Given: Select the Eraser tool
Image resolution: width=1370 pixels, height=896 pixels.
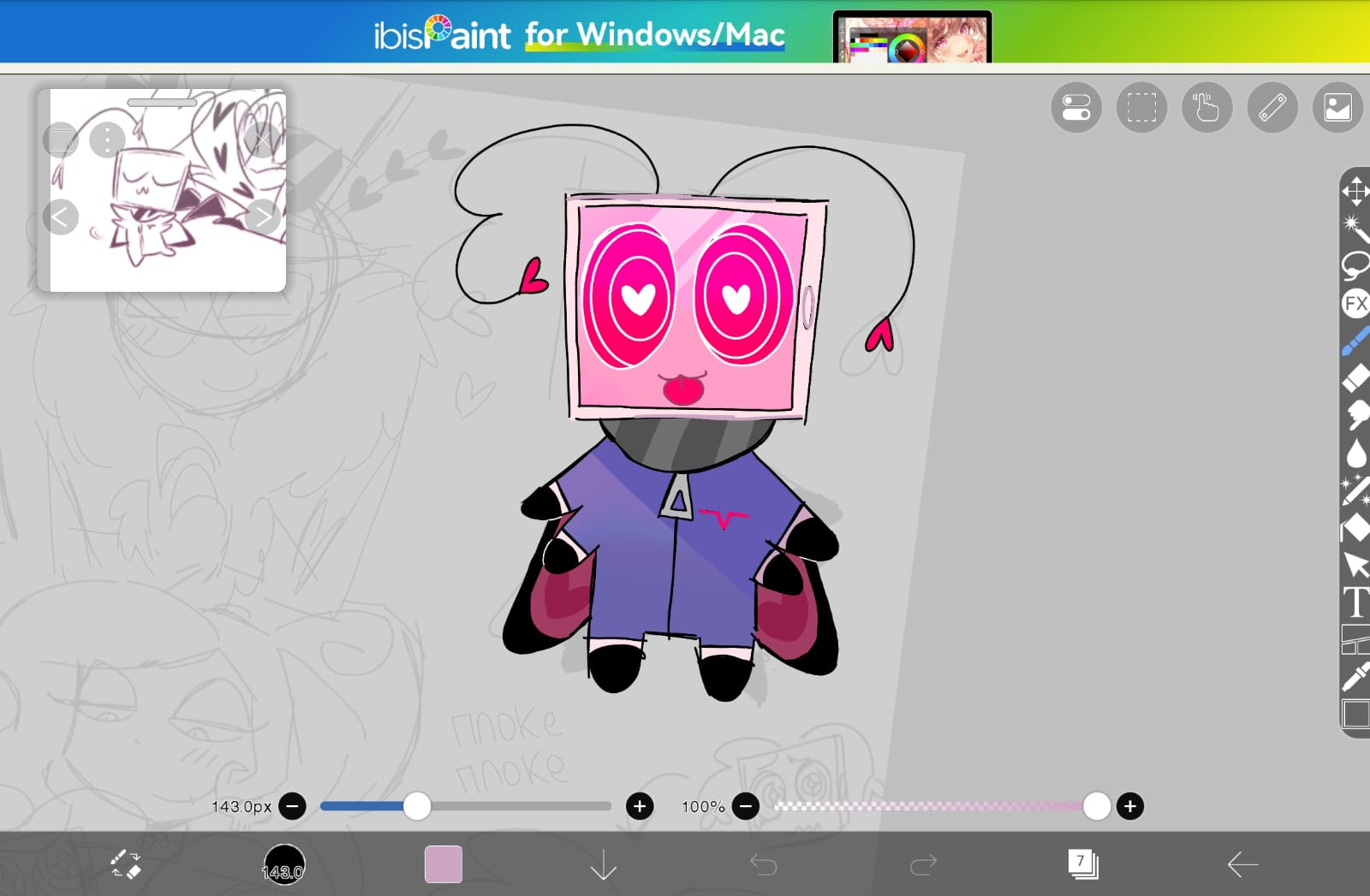Looking at the screenshot, I should [x=1355, y=378].
